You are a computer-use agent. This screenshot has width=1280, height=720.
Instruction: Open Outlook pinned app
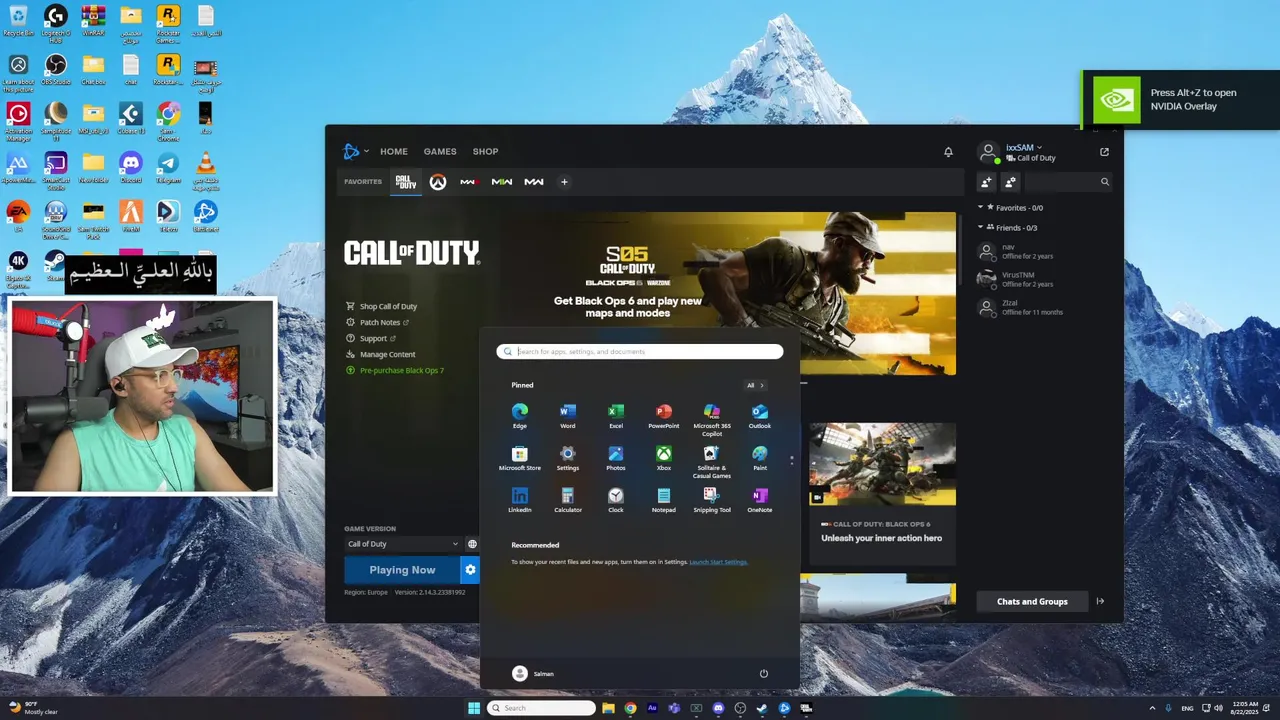pos(760,416)
